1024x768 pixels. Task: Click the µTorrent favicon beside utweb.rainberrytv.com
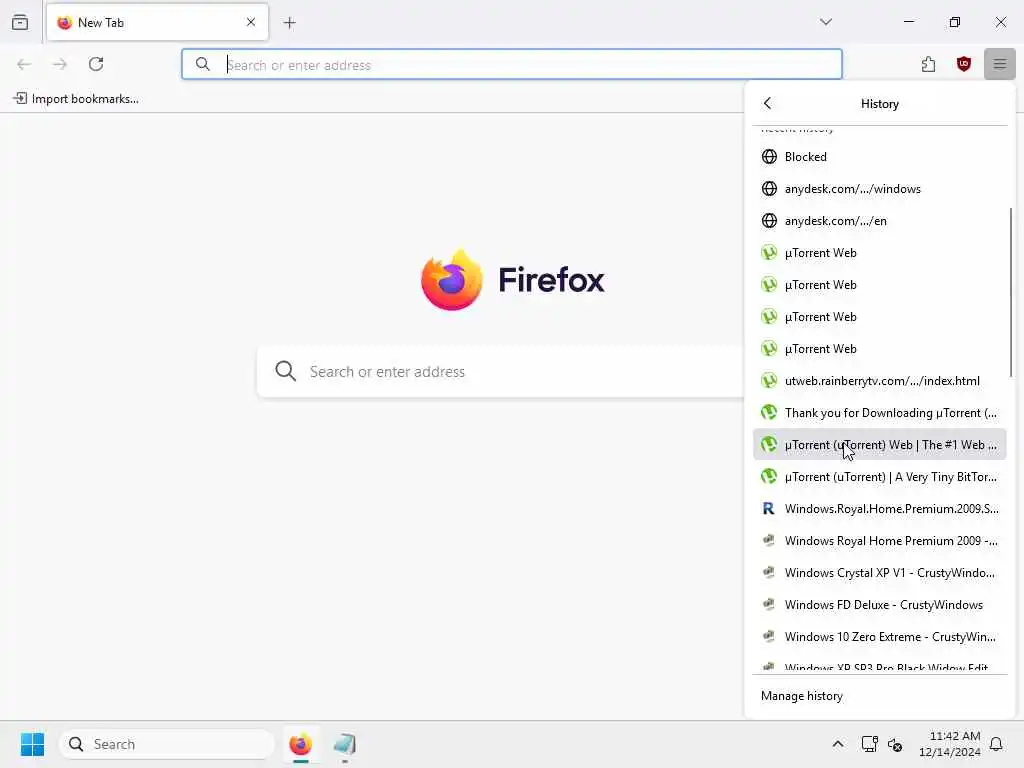[769, 381]
